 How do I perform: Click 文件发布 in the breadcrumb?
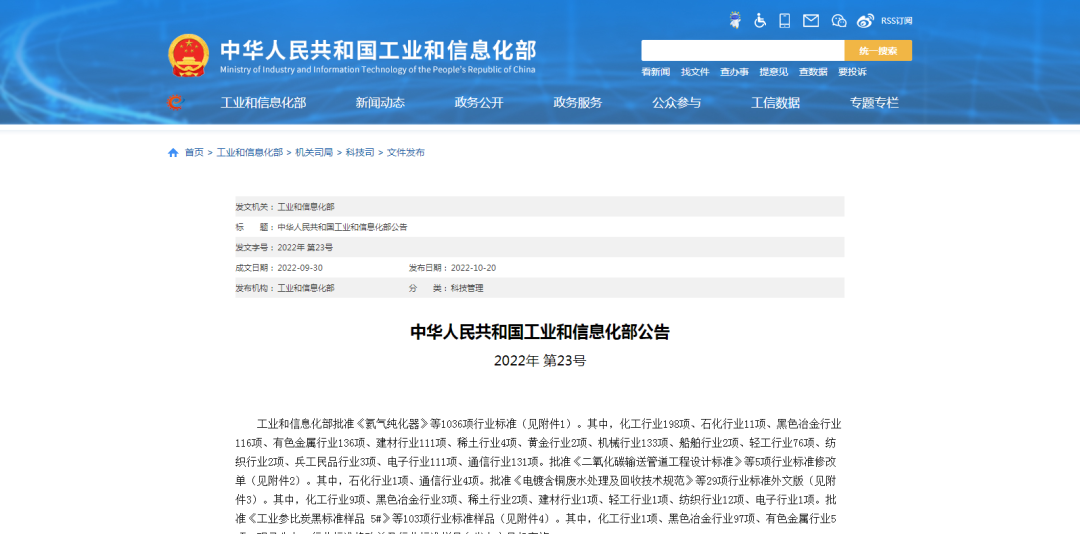(x=406, y=152)
